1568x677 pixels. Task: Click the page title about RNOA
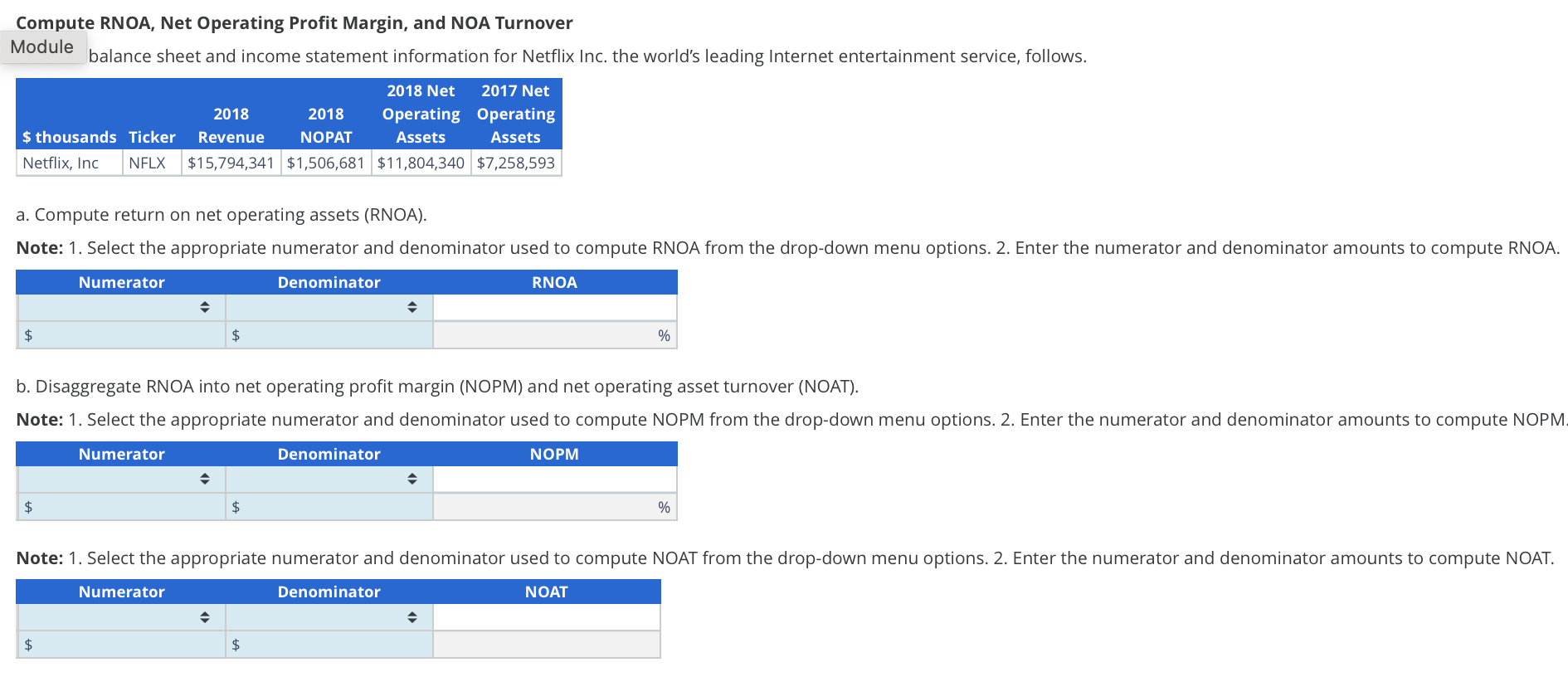tap(295, 22)
